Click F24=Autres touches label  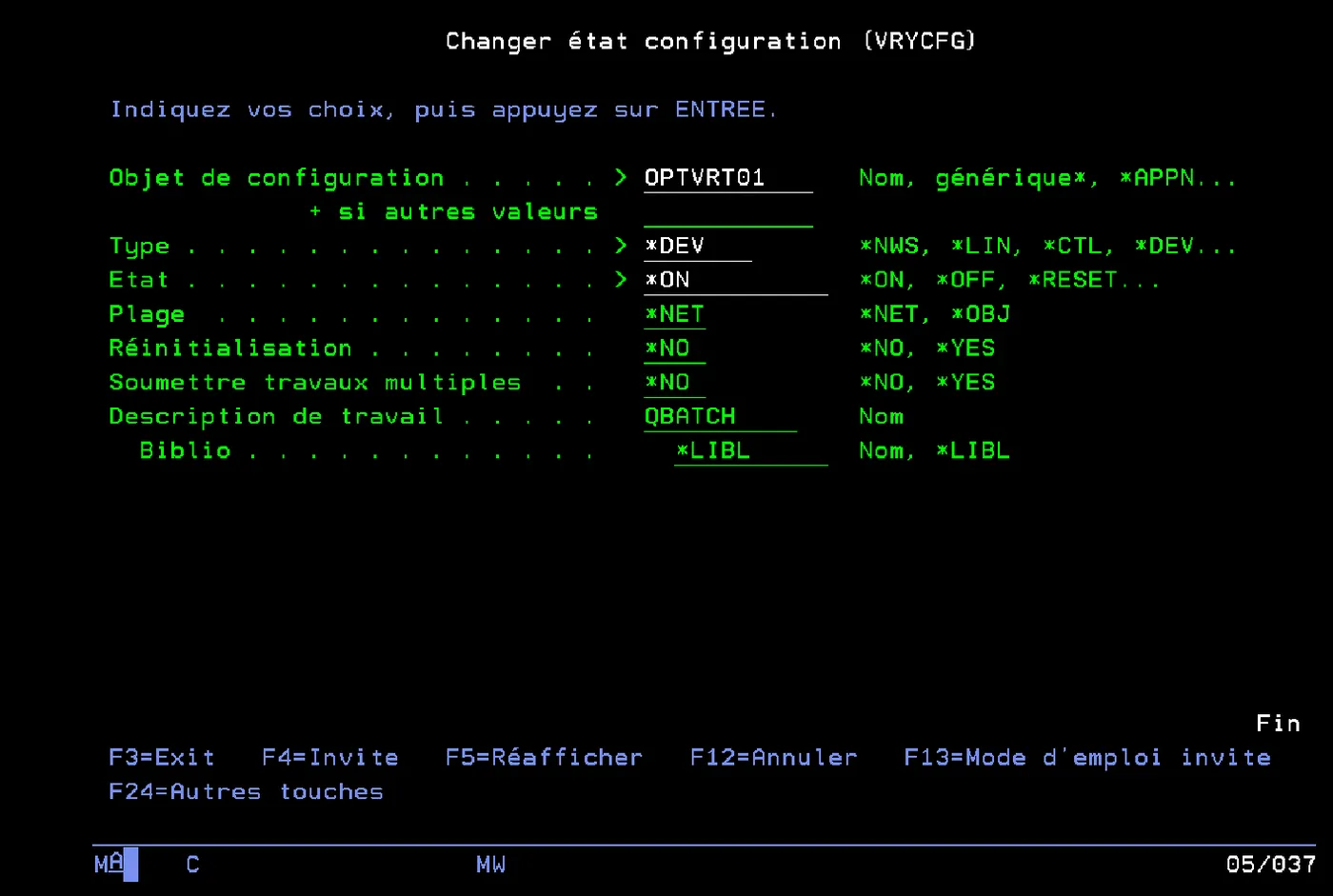(x=246, y=792)
